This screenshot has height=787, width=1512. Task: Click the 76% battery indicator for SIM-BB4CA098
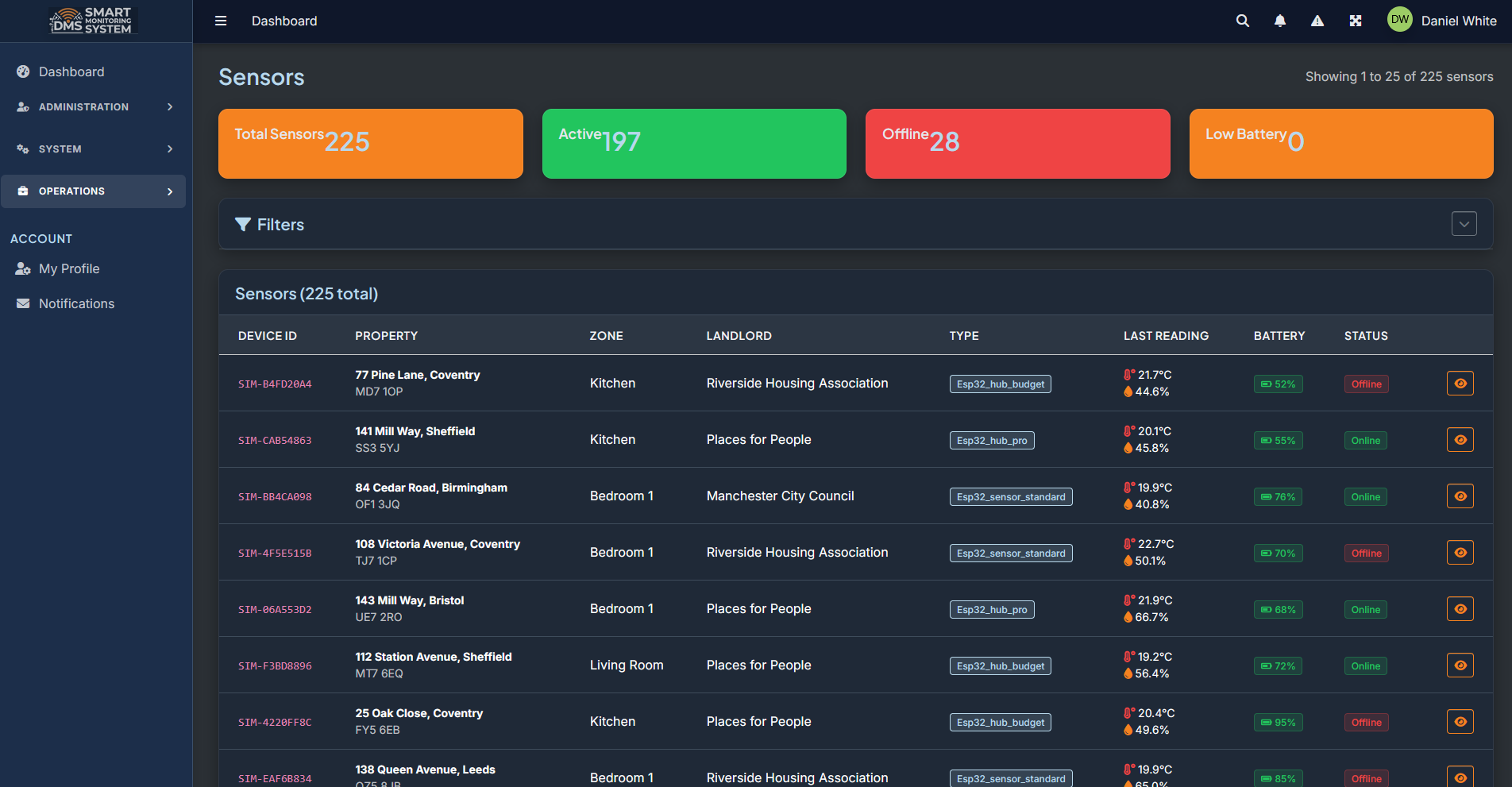[x=1278, y=496]
